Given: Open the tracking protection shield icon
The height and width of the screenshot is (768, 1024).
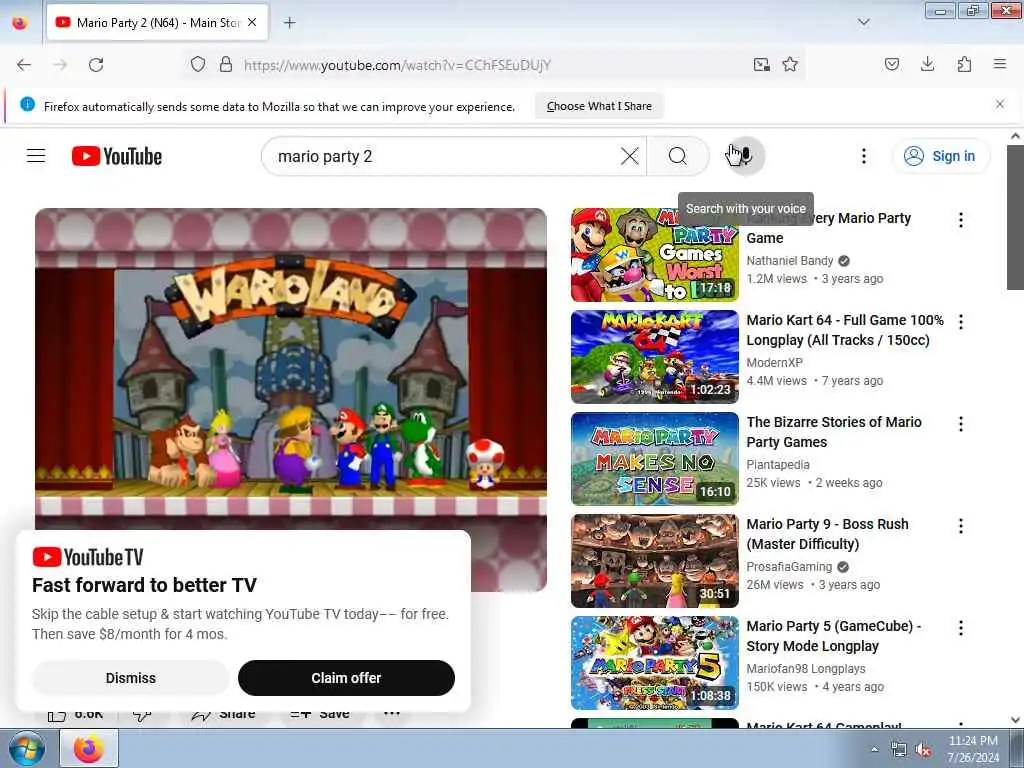Looking at the screenshot, I should click(198, 65).
